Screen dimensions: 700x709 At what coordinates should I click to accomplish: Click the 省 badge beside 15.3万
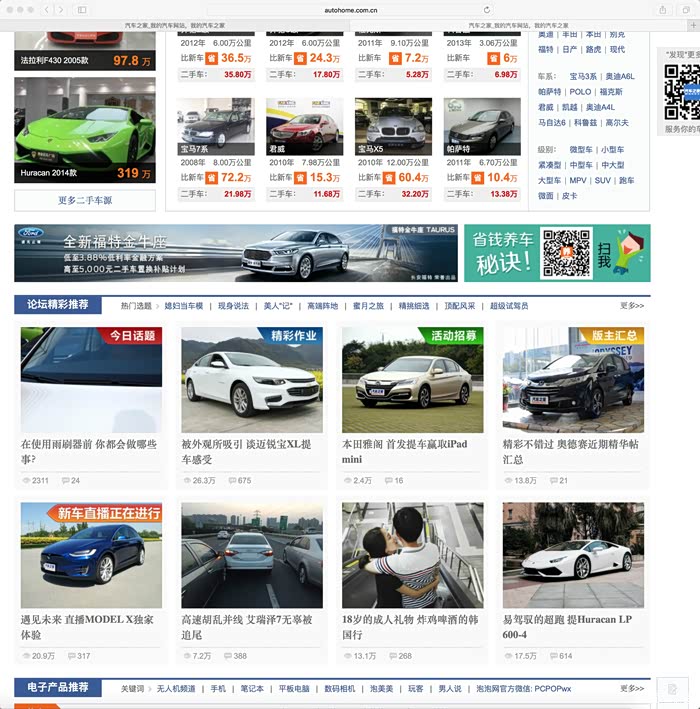tap(300, 178)
